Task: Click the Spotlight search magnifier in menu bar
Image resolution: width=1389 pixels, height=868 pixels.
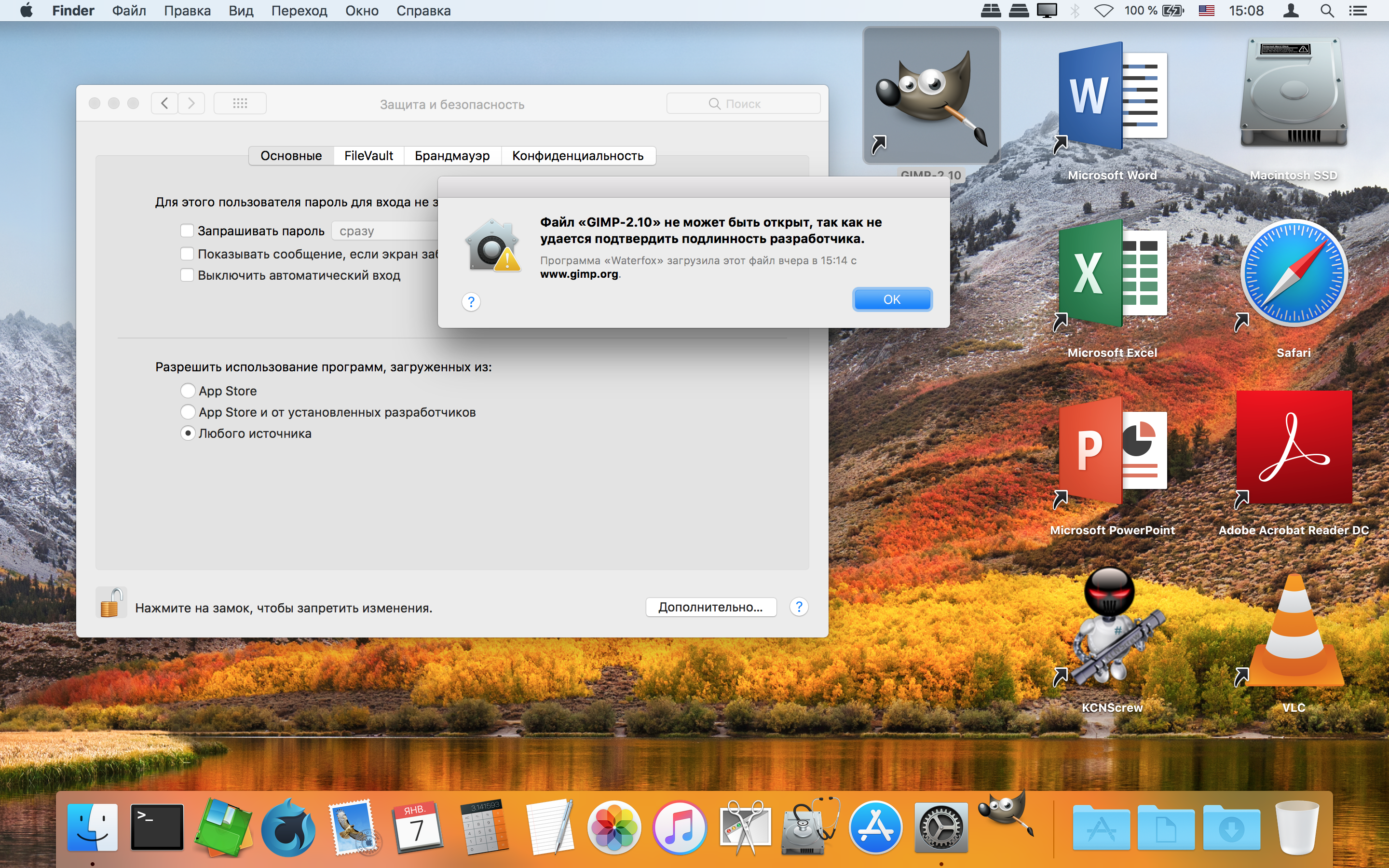Action: [x=1326, y=10]
